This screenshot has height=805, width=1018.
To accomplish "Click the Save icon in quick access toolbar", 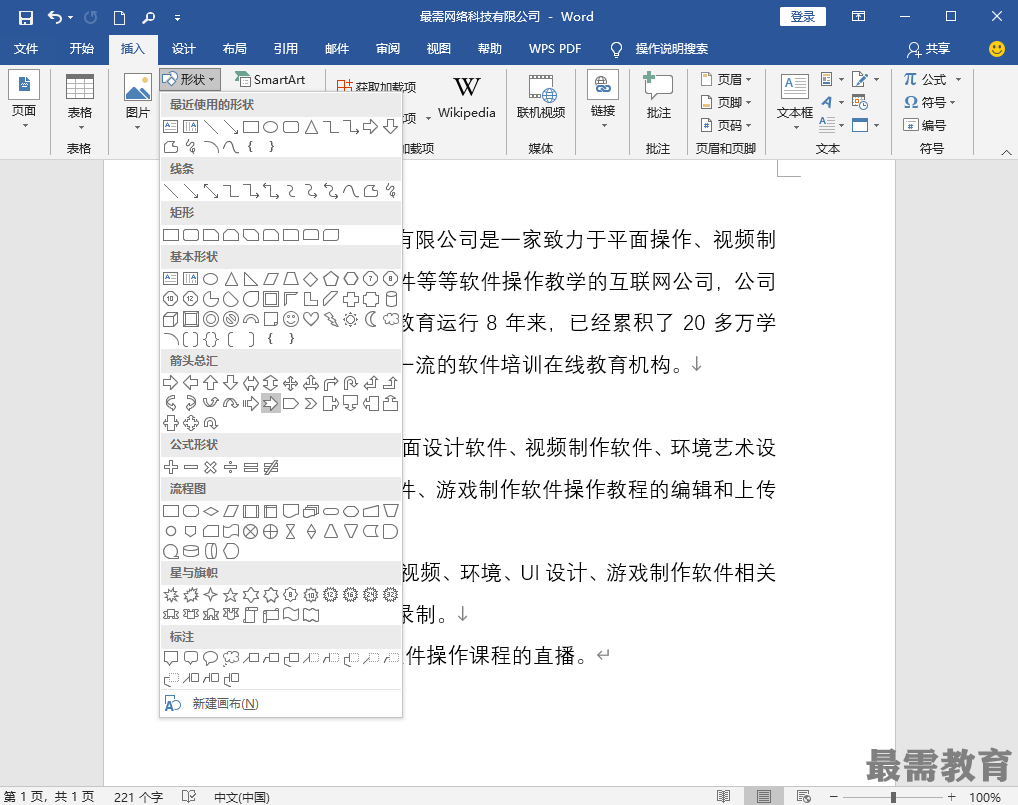I will click(x=25, y=18).
